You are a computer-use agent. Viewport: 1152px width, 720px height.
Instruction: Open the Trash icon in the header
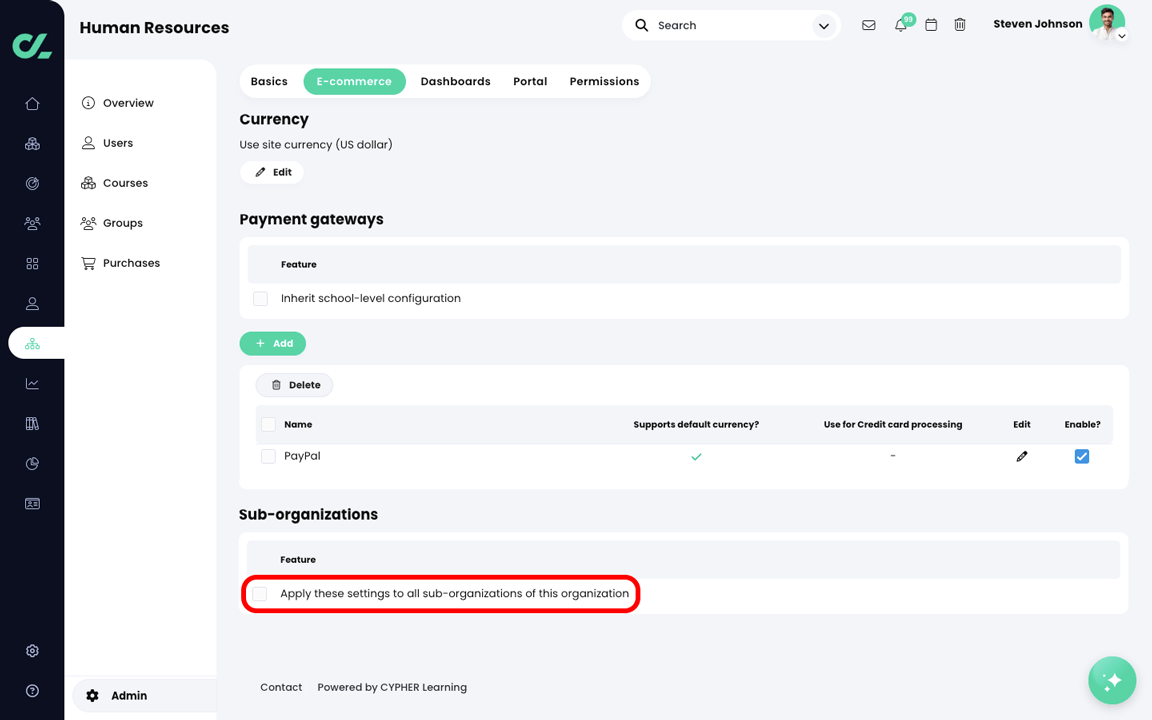tap(960, 25)
